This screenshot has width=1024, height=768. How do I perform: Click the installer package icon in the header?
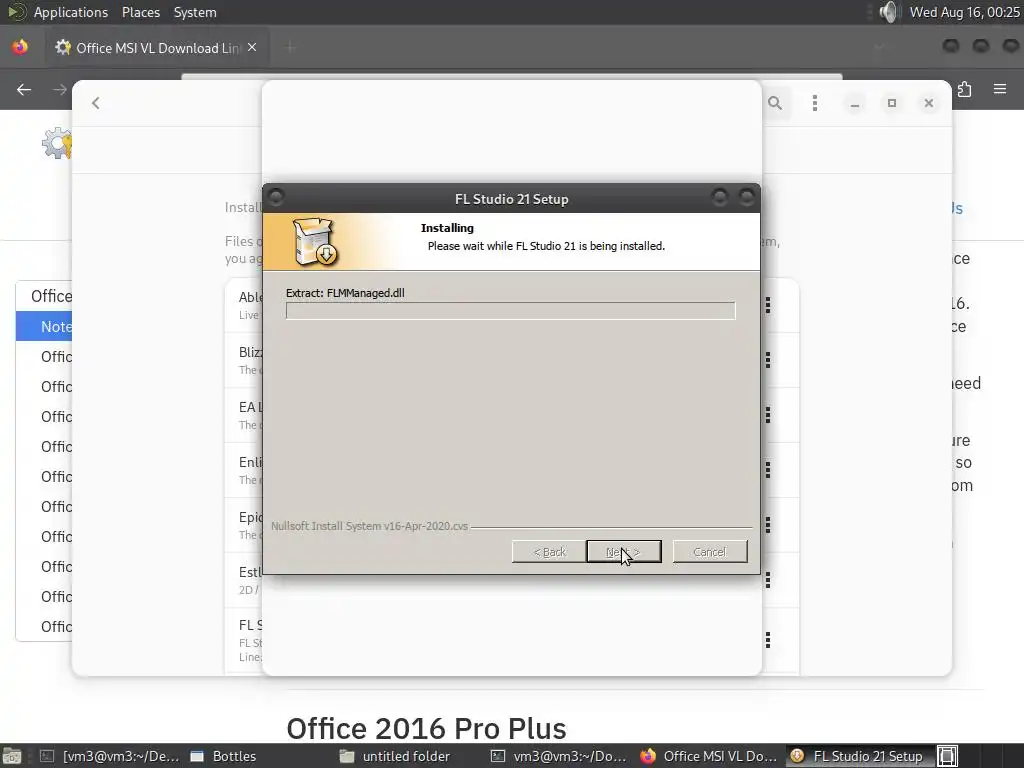pyautogui.click(x=315, y=242)
